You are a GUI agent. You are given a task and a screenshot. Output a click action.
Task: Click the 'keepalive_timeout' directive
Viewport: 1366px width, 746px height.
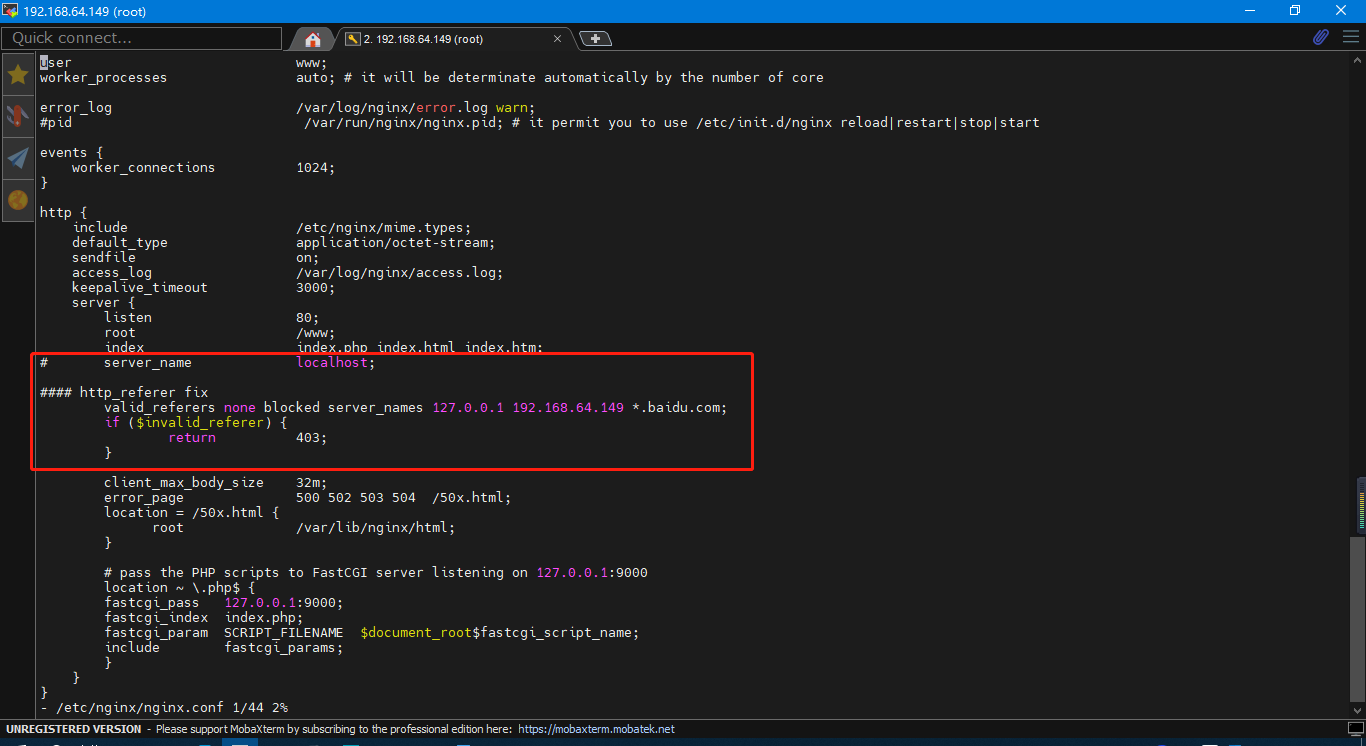point(140,287)
